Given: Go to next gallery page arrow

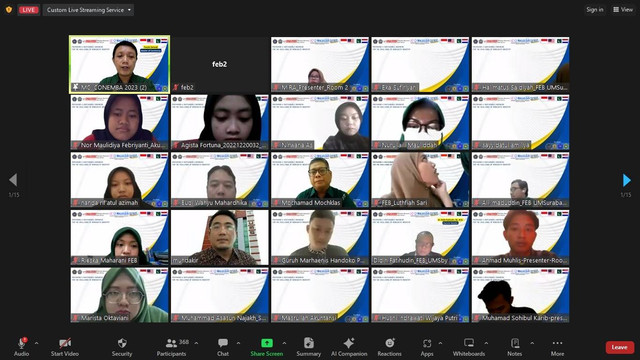Looking at the screenshot, I should [627, 180].
